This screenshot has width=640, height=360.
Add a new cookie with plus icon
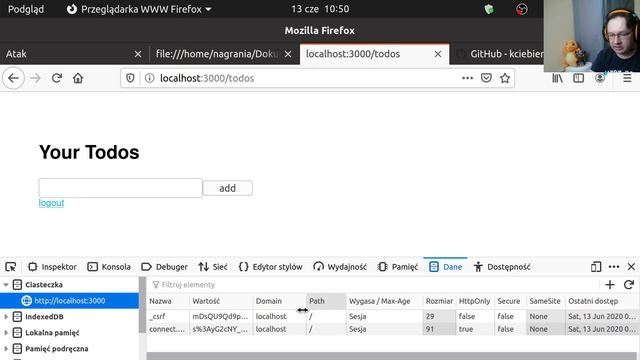[x=610, y=284]
